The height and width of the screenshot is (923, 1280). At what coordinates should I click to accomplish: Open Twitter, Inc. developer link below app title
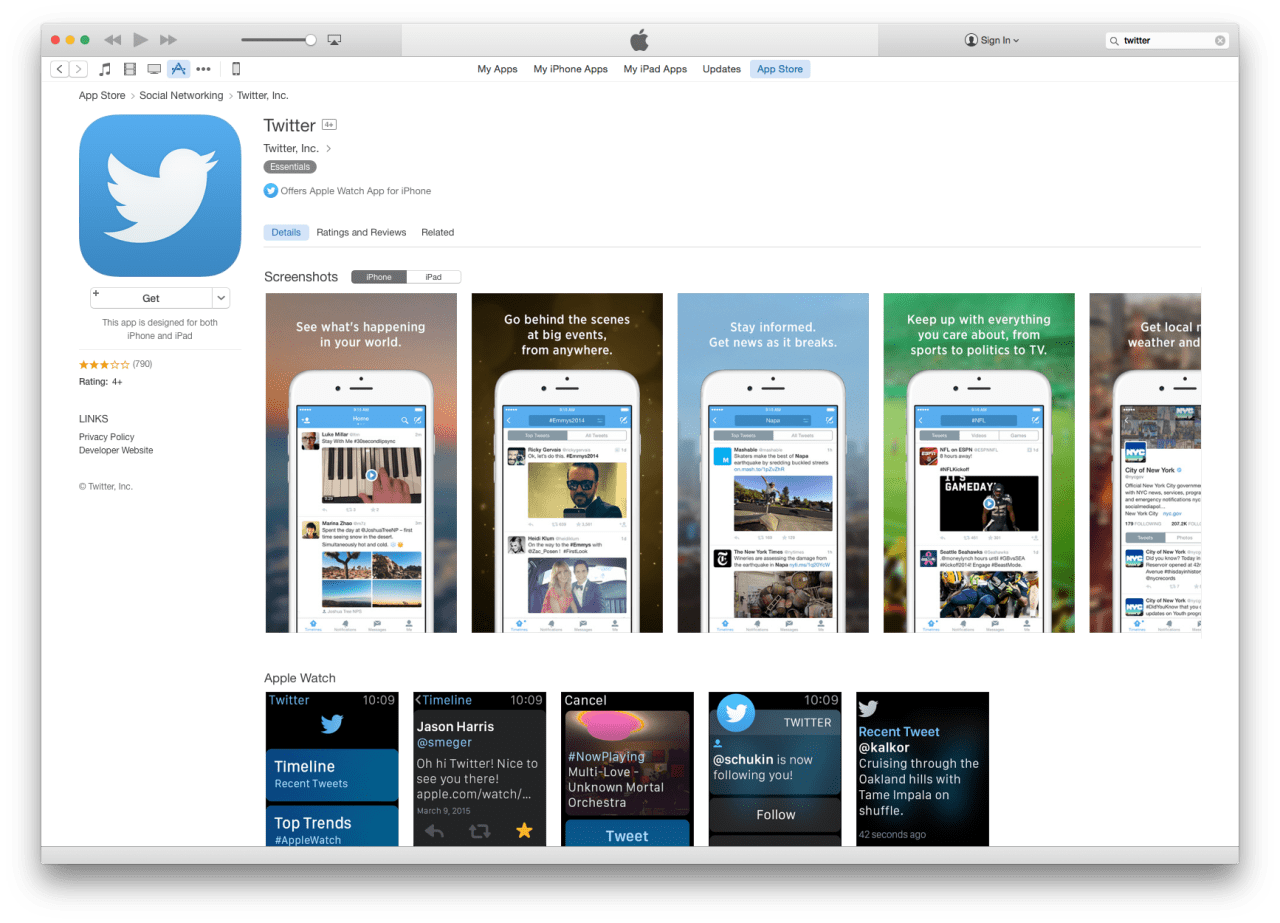point(297,148)
